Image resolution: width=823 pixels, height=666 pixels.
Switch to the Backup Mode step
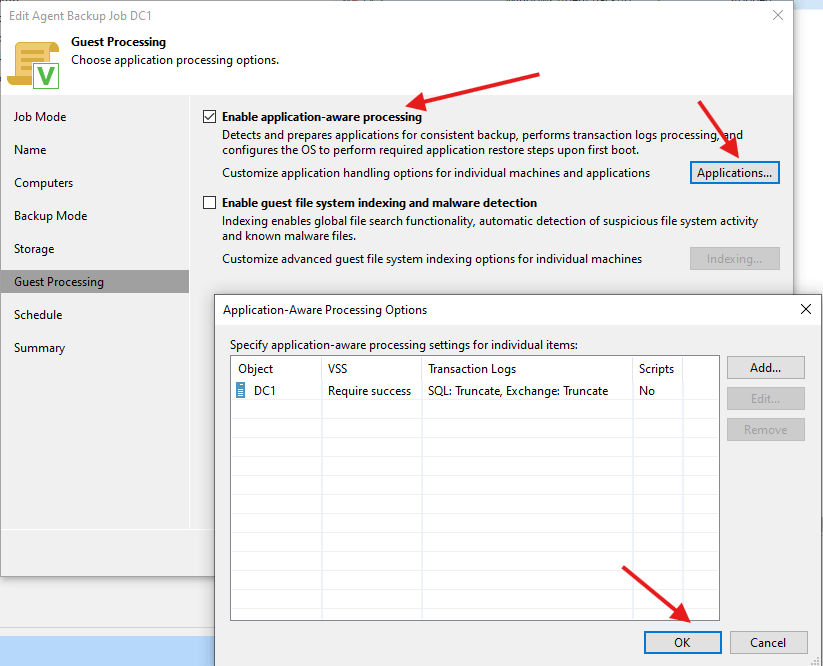click(x=50, y=216)
